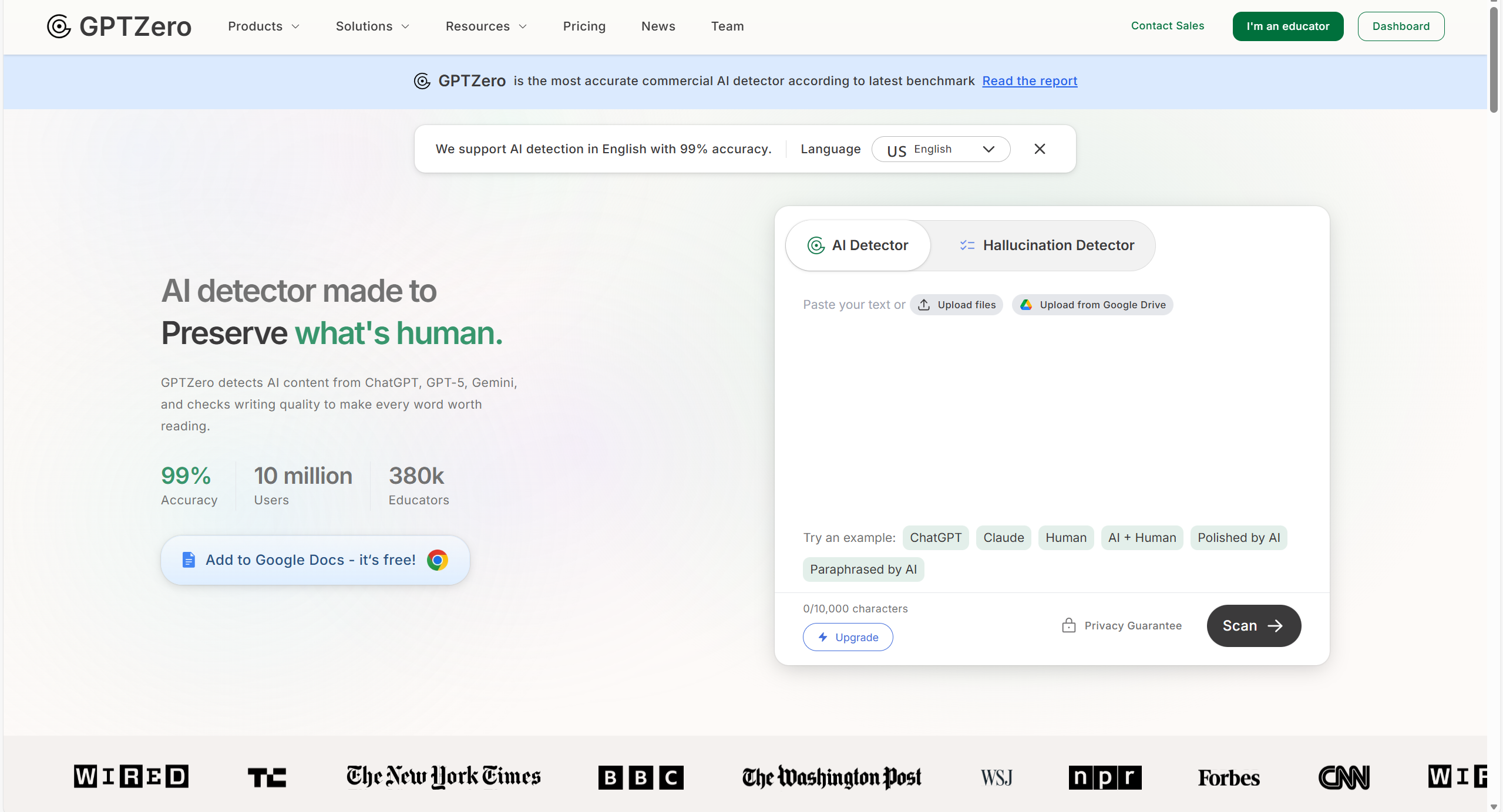Switch to the Hallucination Detector tab
Viewport: 1503px width, 812px height.
click(x=1058, y=245)
